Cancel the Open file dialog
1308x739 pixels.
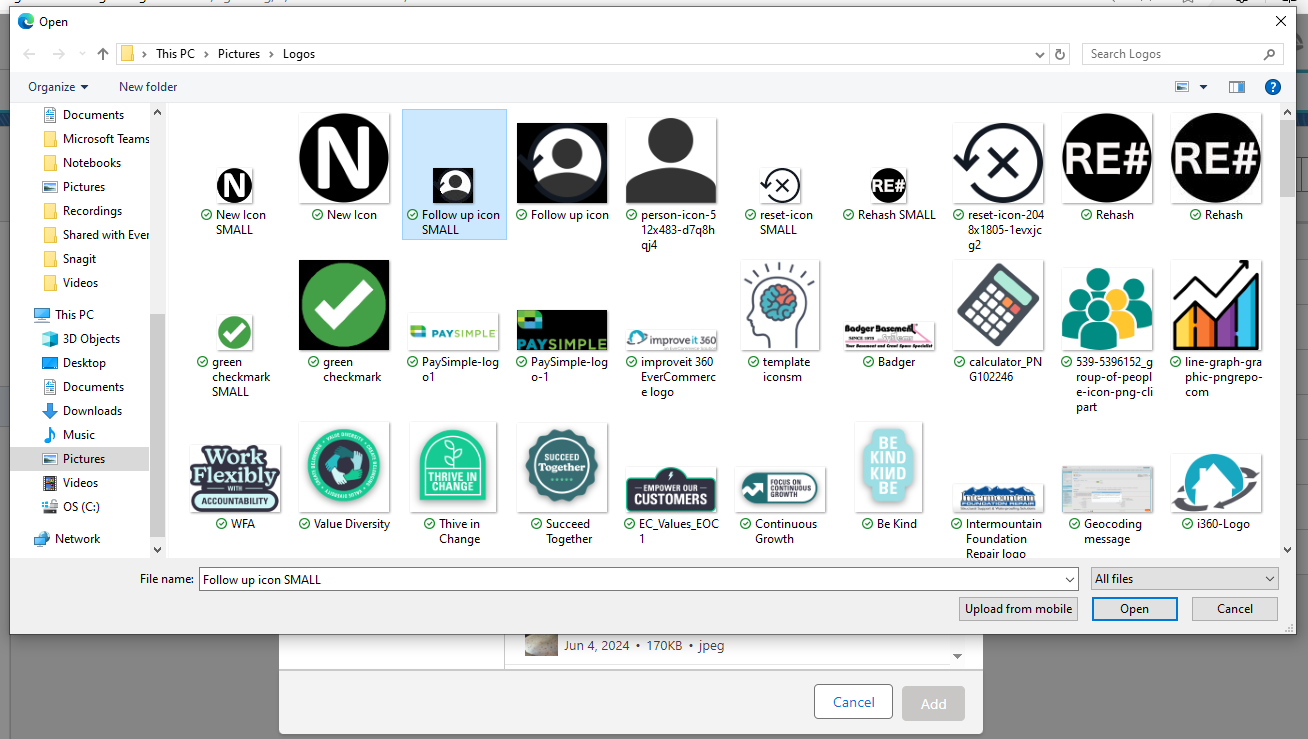pos(1235,609)
